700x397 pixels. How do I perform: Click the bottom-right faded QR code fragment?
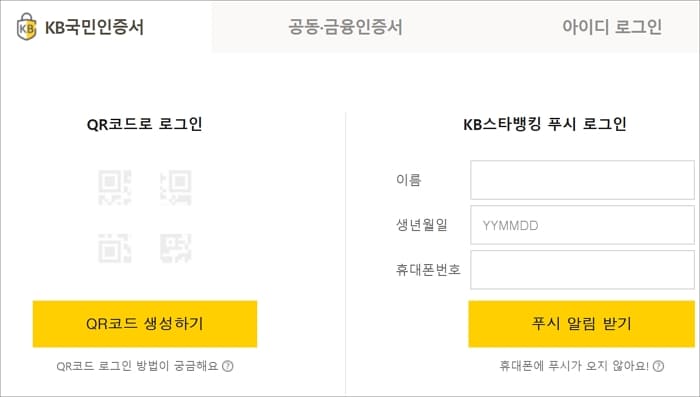click(176, 248)
